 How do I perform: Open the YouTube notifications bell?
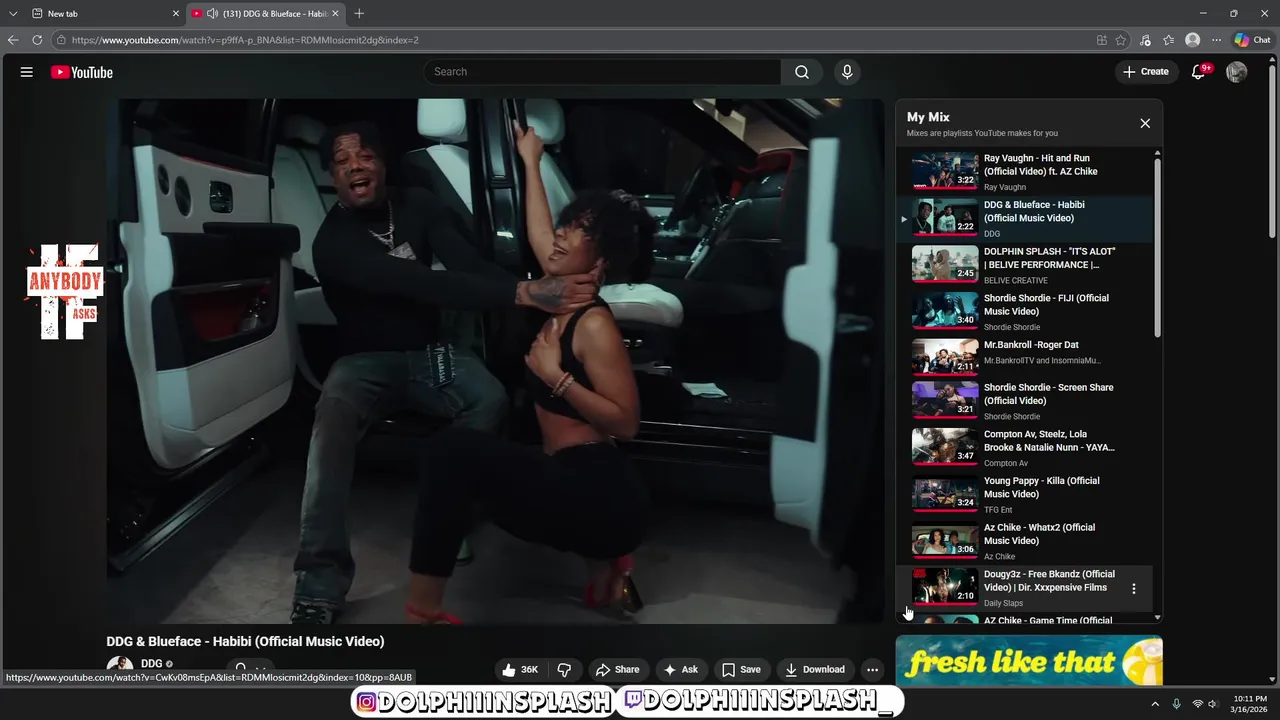1198,72
